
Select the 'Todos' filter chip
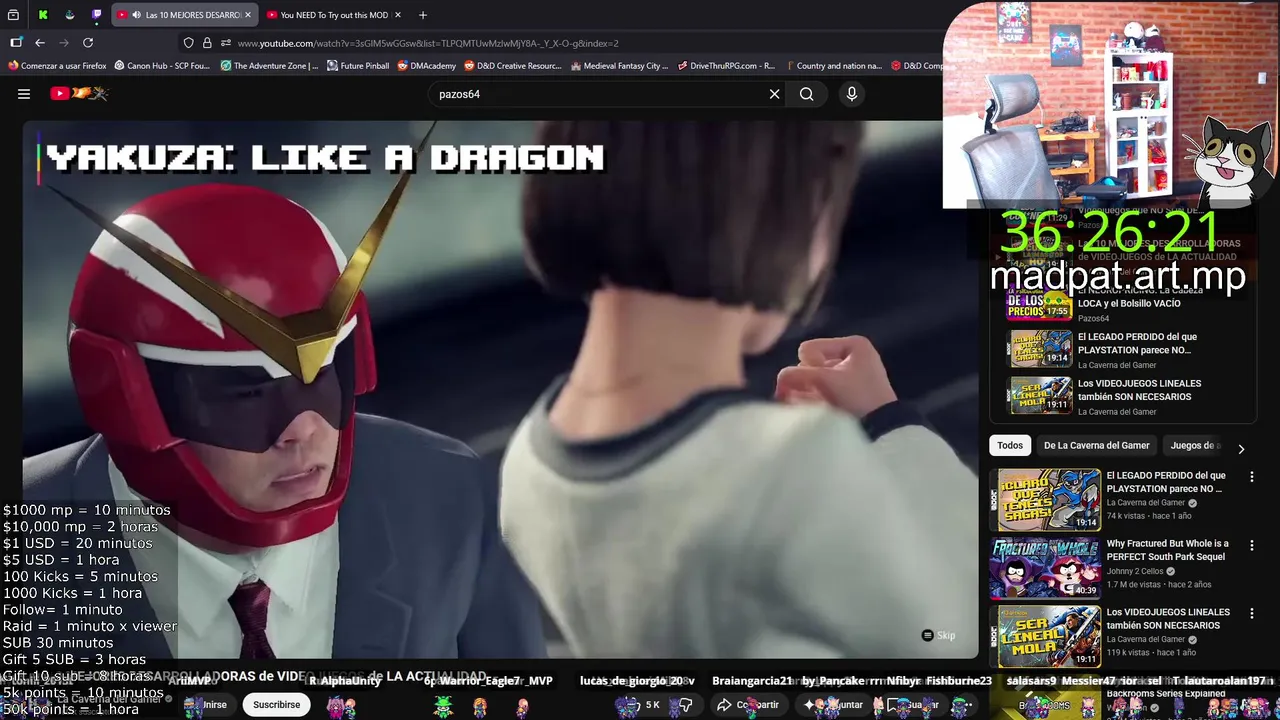[x=1010, y=446]
